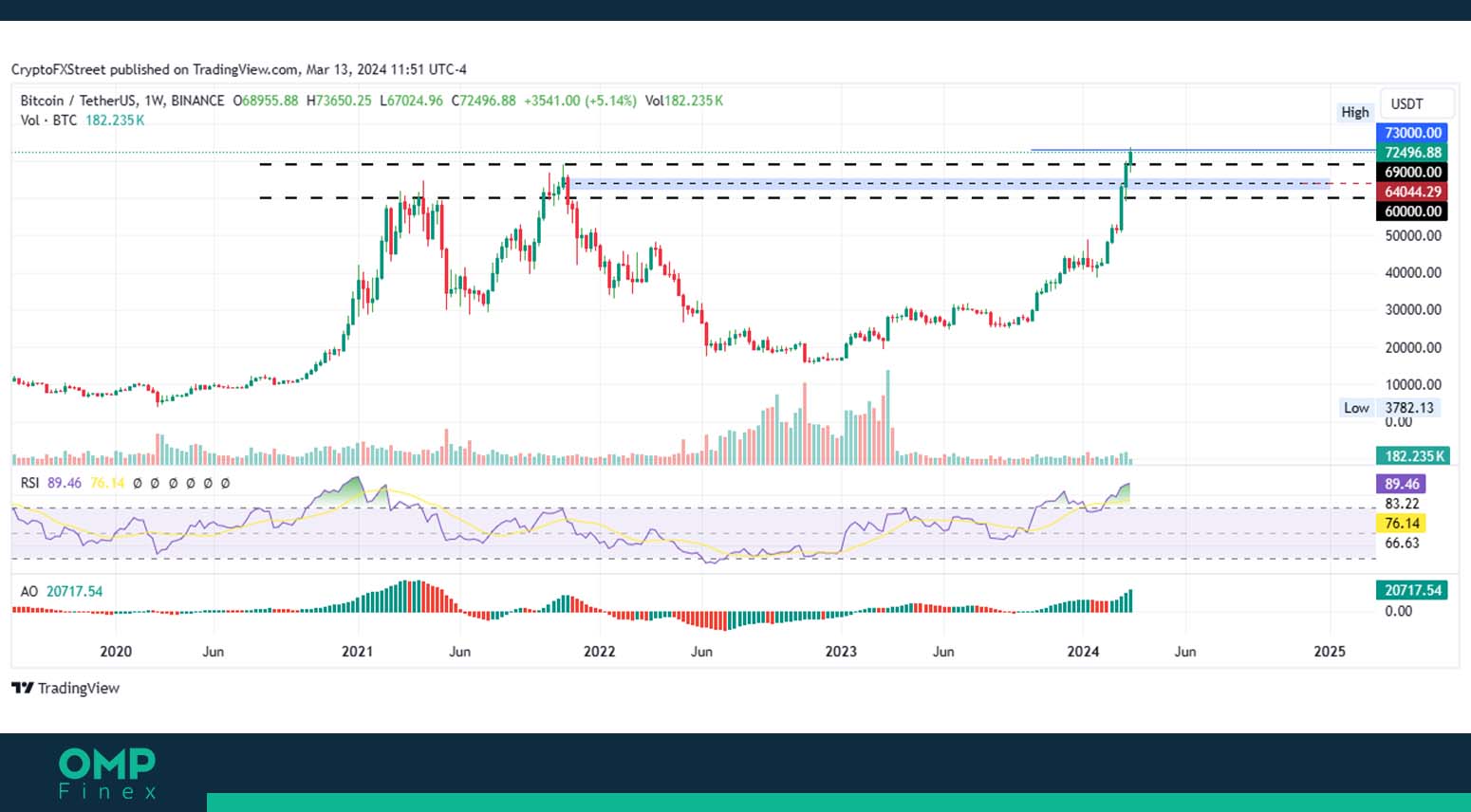This screenshot has width=1471, height=812.
Task: Click the 2023 label on time axis
Action: pos(841,651)
